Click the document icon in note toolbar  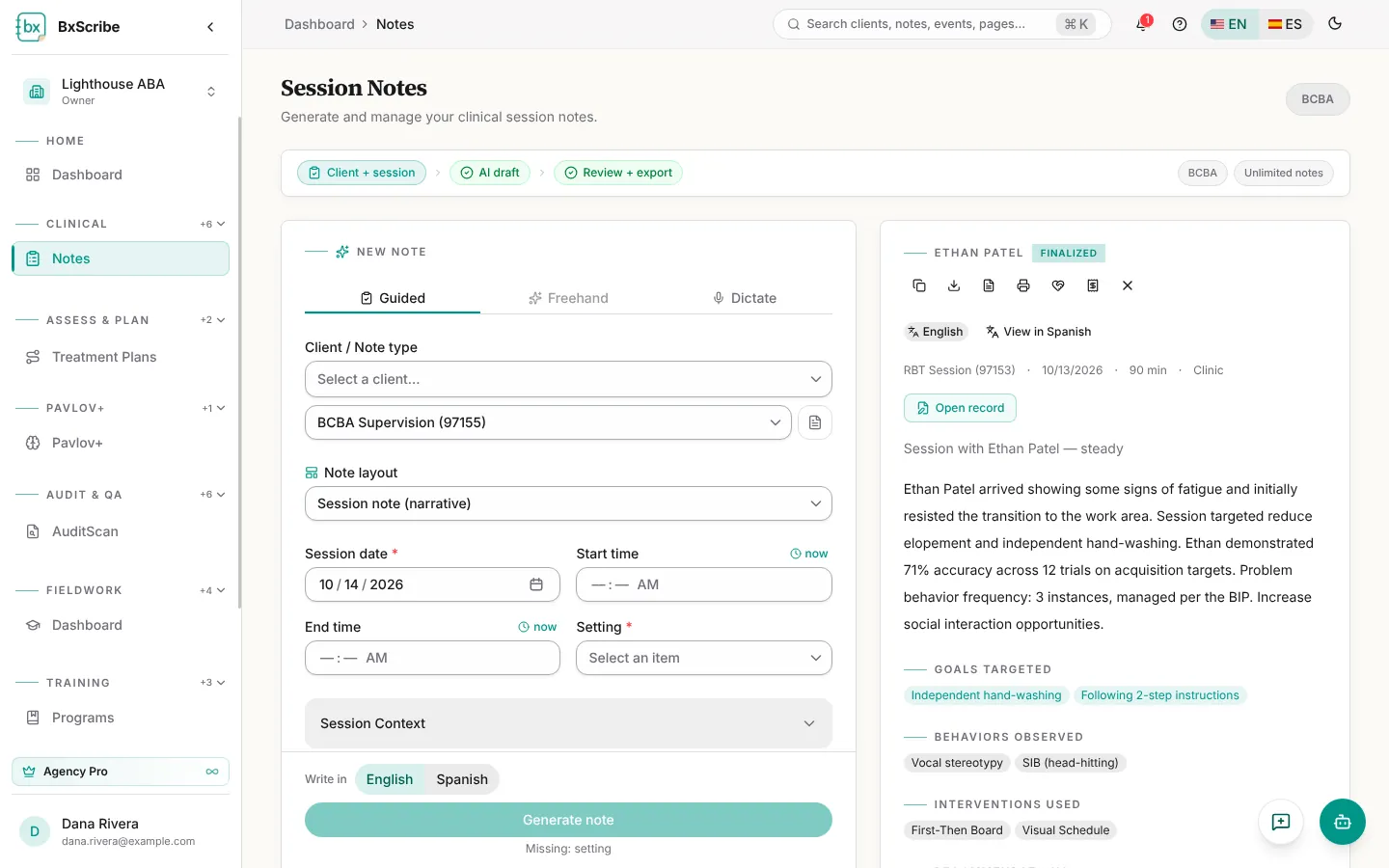[989, 285]
